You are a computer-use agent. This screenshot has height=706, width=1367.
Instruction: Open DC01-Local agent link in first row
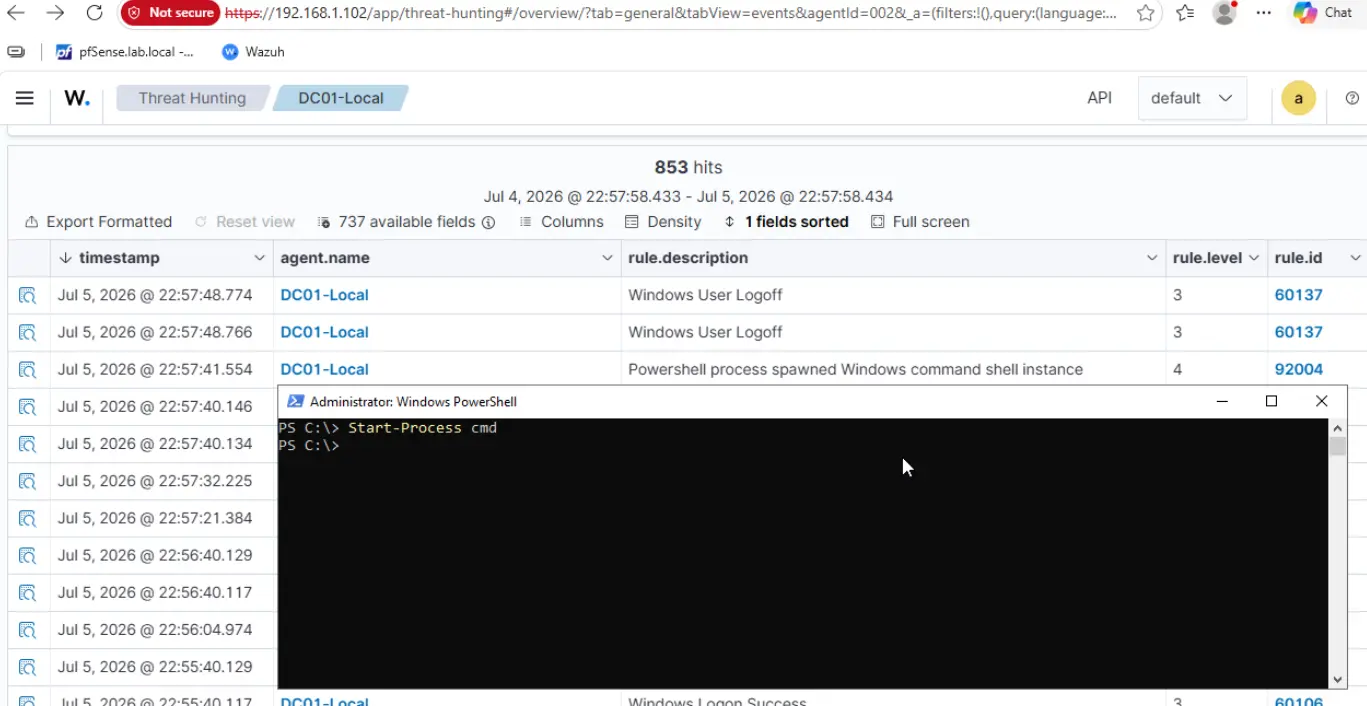324,295
